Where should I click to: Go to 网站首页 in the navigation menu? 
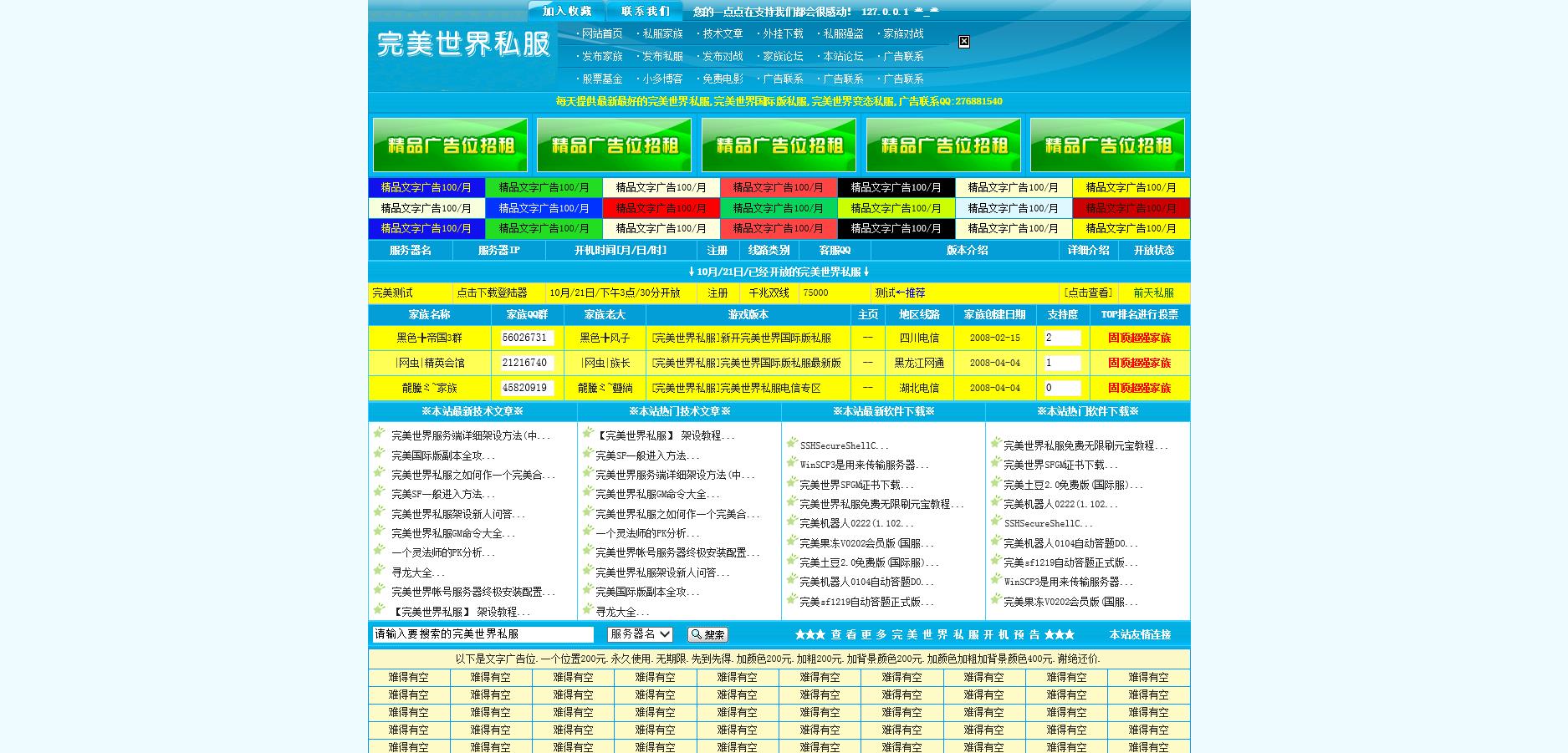(x=602, y=34)
